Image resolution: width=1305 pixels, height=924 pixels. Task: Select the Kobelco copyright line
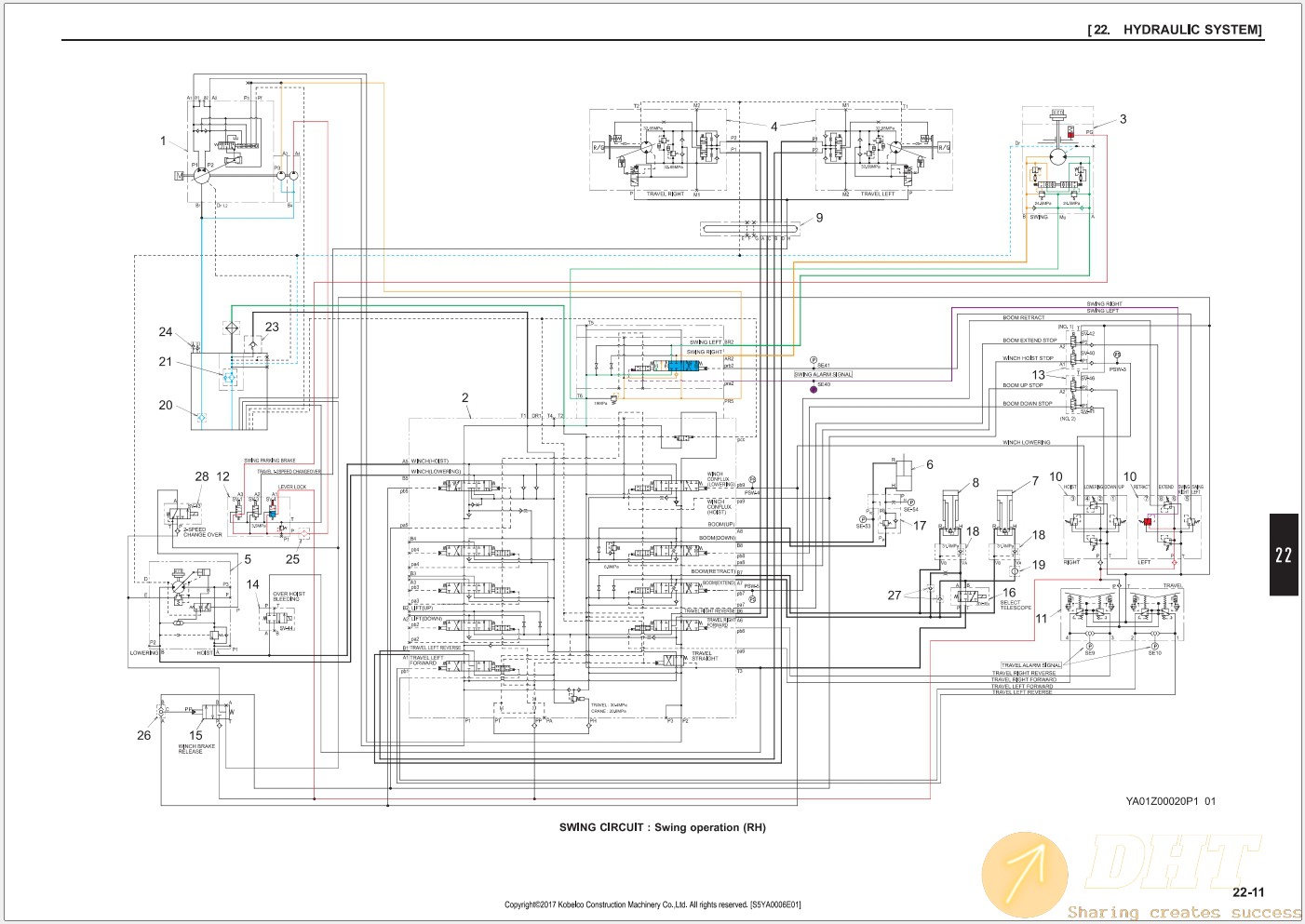coord(652,904)
